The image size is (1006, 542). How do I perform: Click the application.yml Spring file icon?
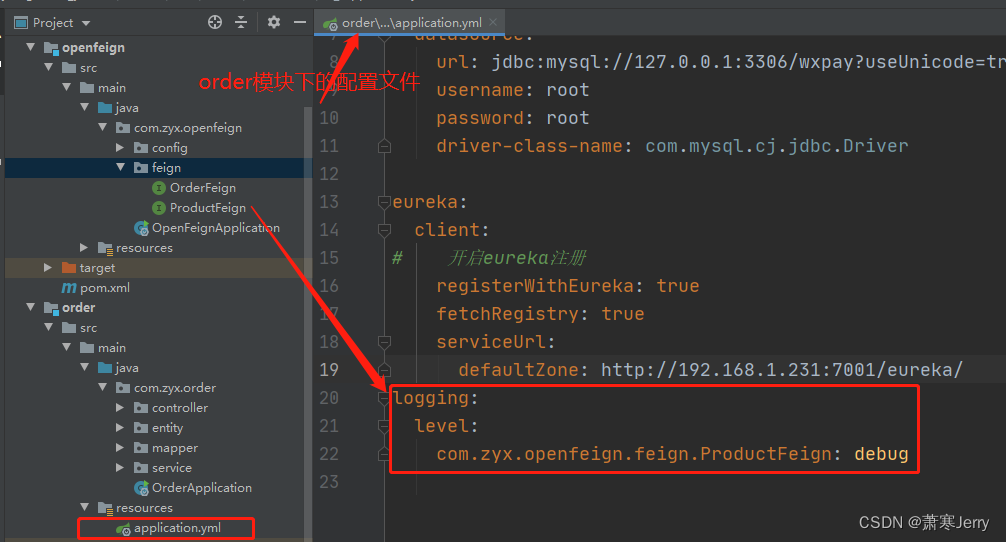(x=123, y=529)
